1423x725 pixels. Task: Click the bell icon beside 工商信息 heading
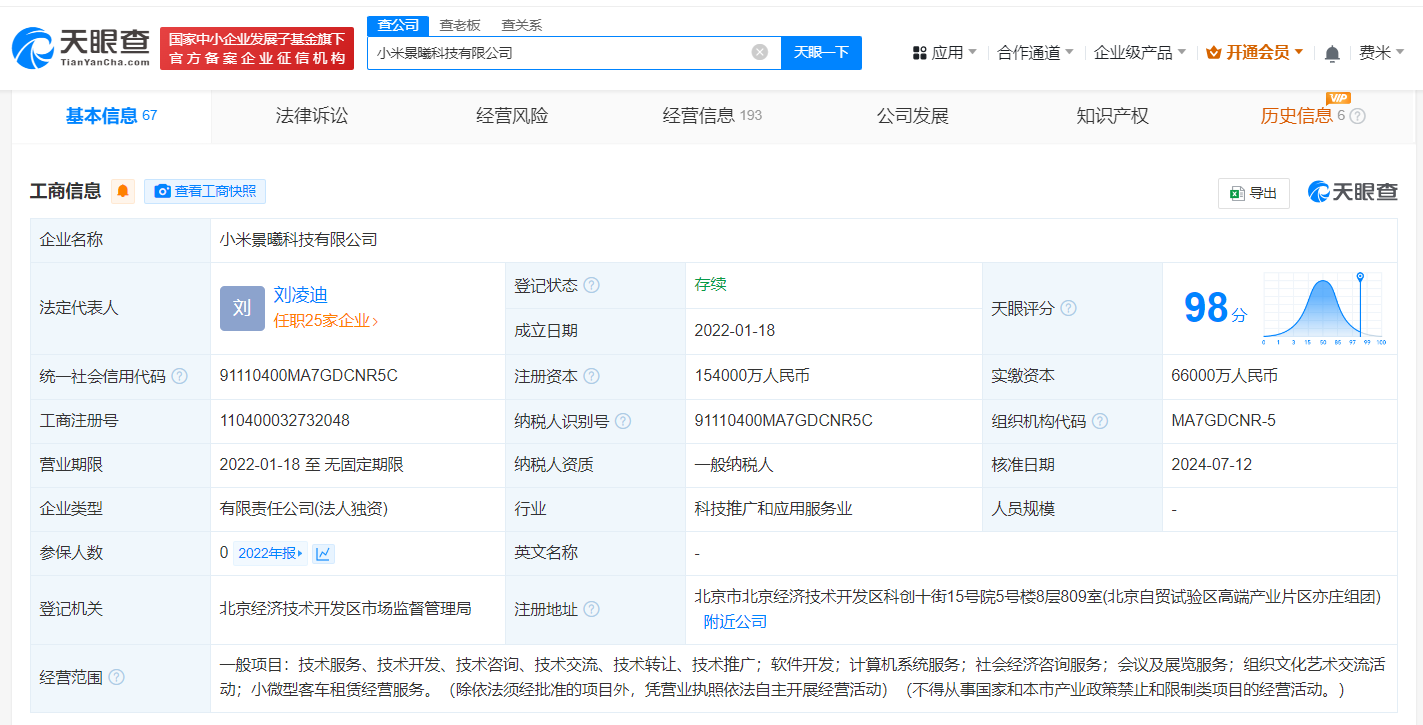coord(122,190)
